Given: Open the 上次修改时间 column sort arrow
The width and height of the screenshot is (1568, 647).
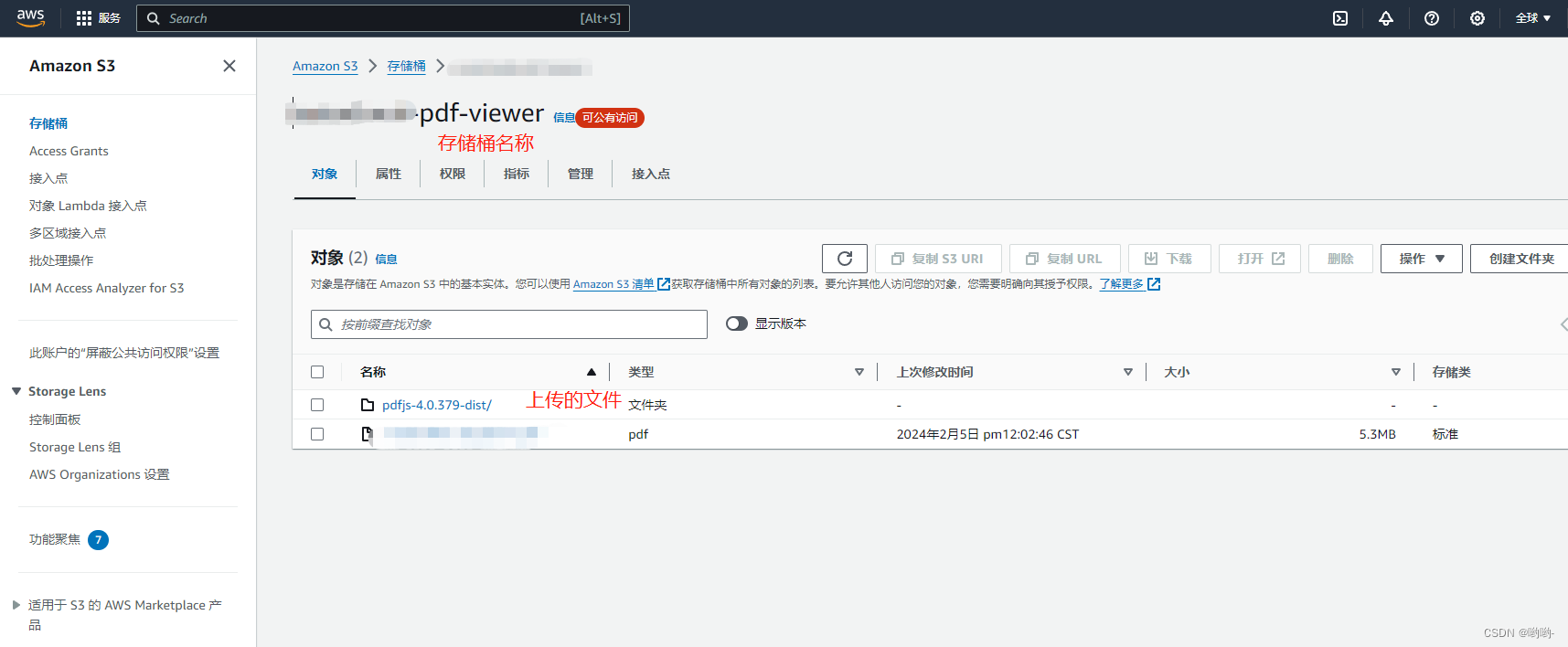Looking at the screenshot, I should 1128,372.
